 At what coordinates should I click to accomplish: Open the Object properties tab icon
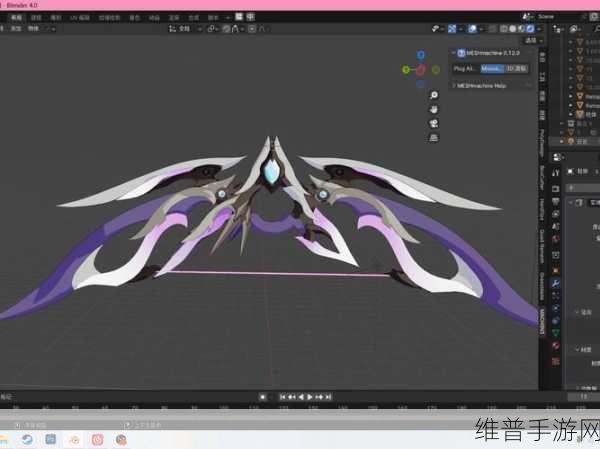556,271
